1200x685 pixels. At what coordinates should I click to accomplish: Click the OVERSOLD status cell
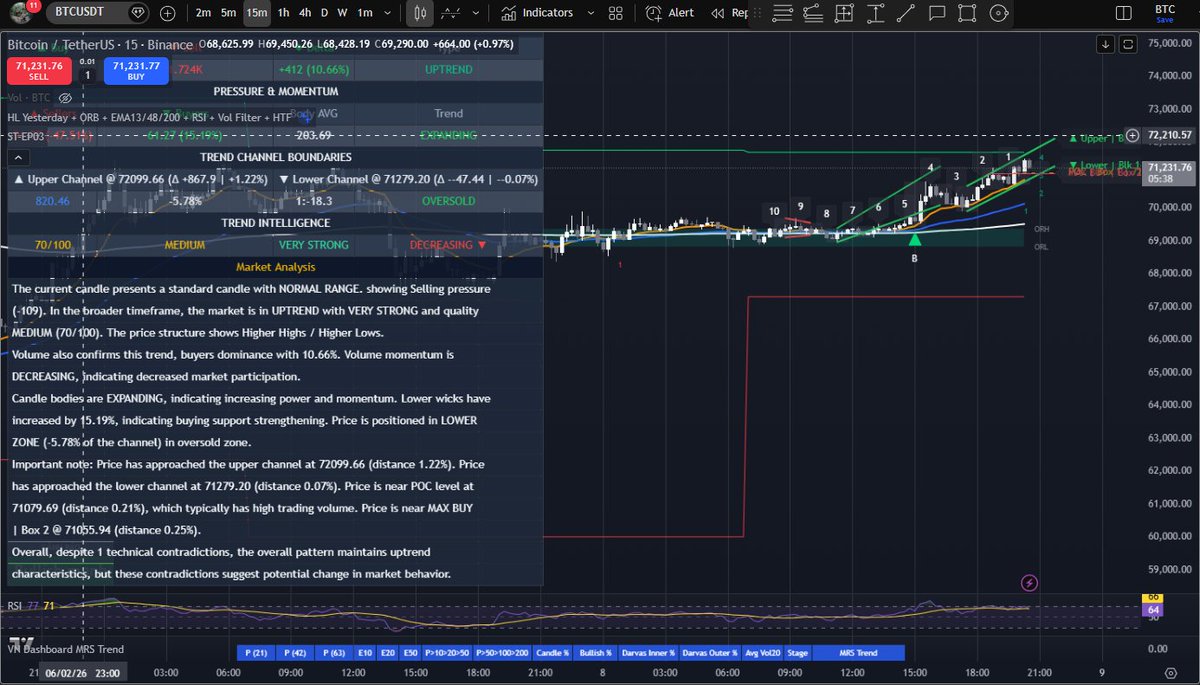click(x=448, y=201)
